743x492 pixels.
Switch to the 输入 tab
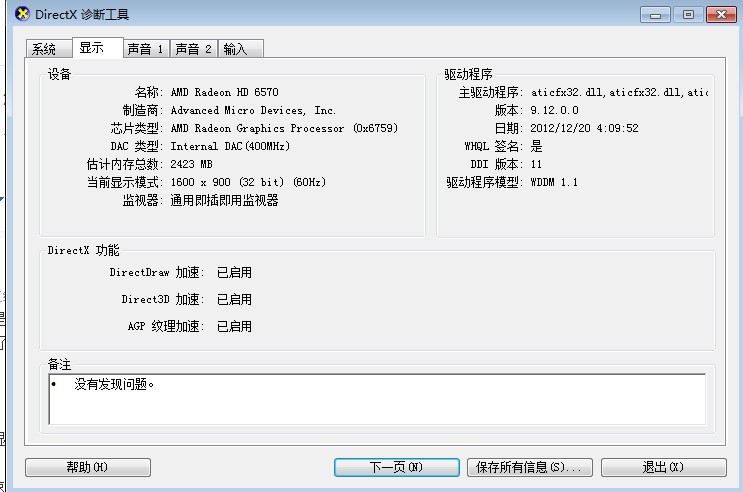pyautogui.click(x=235, y=49)
